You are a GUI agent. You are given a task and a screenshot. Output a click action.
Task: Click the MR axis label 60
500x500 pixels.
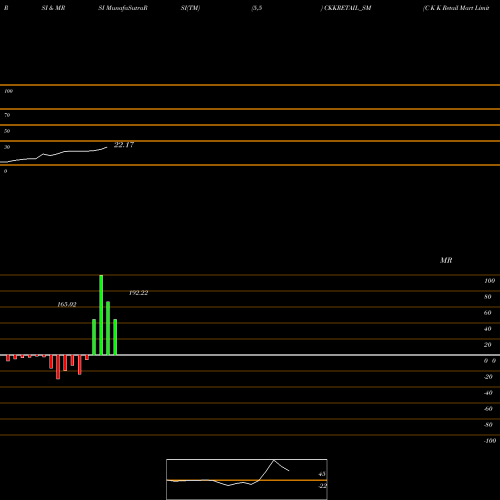pos(488,313)
